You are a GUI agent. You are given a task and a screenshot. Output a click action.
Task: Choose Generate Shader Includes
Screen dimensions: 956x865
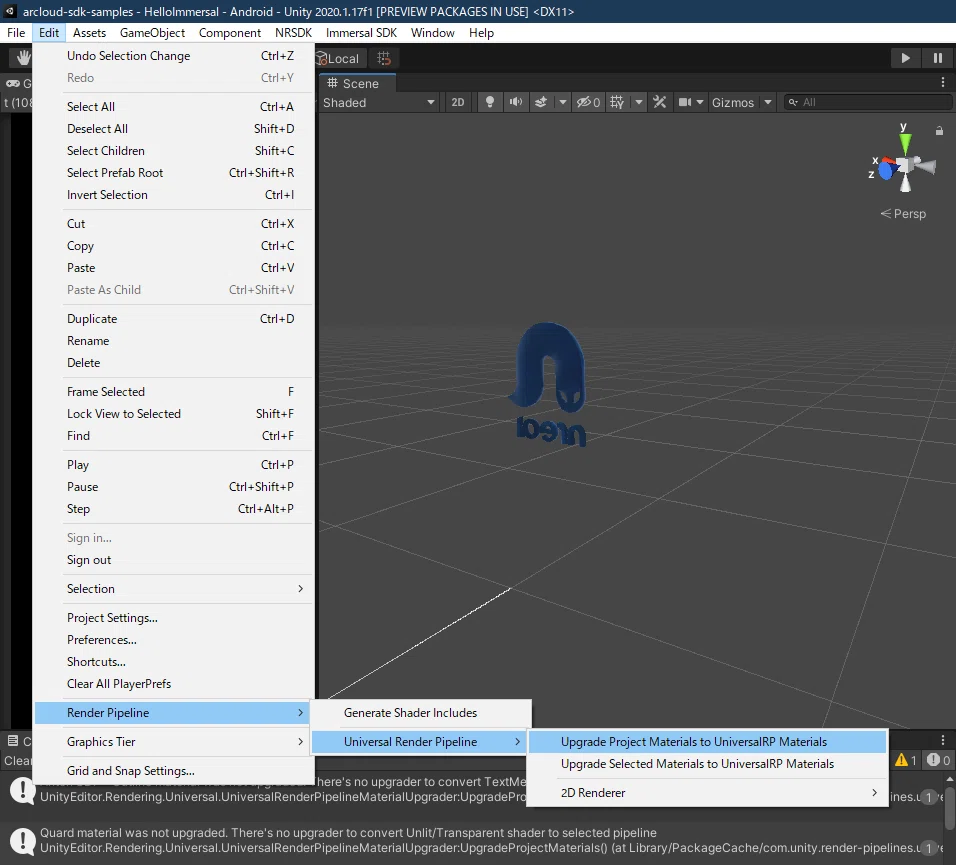421,713
